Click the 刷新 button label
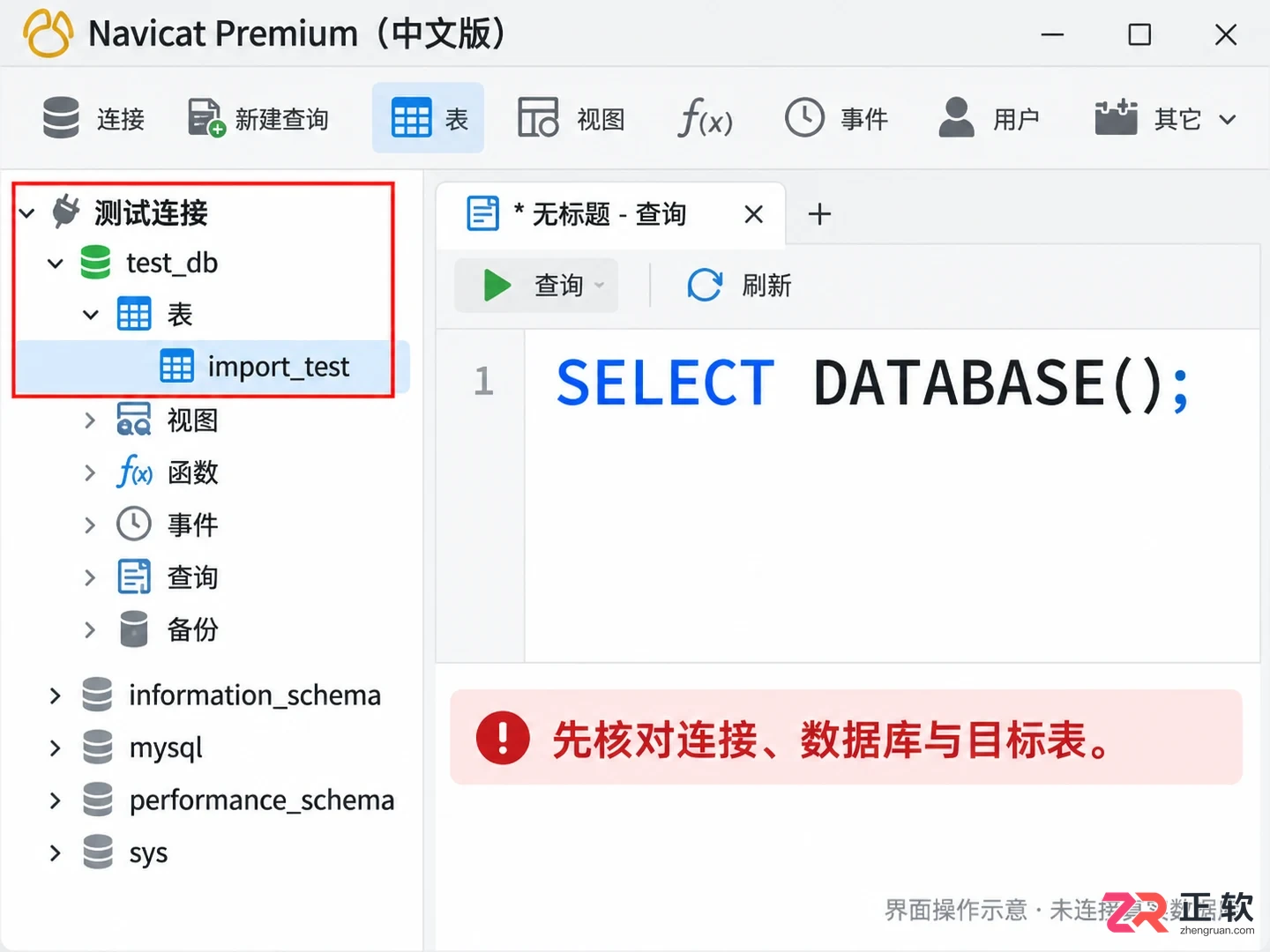Screen dimensions: 1270x952 [x=766, y=286]
